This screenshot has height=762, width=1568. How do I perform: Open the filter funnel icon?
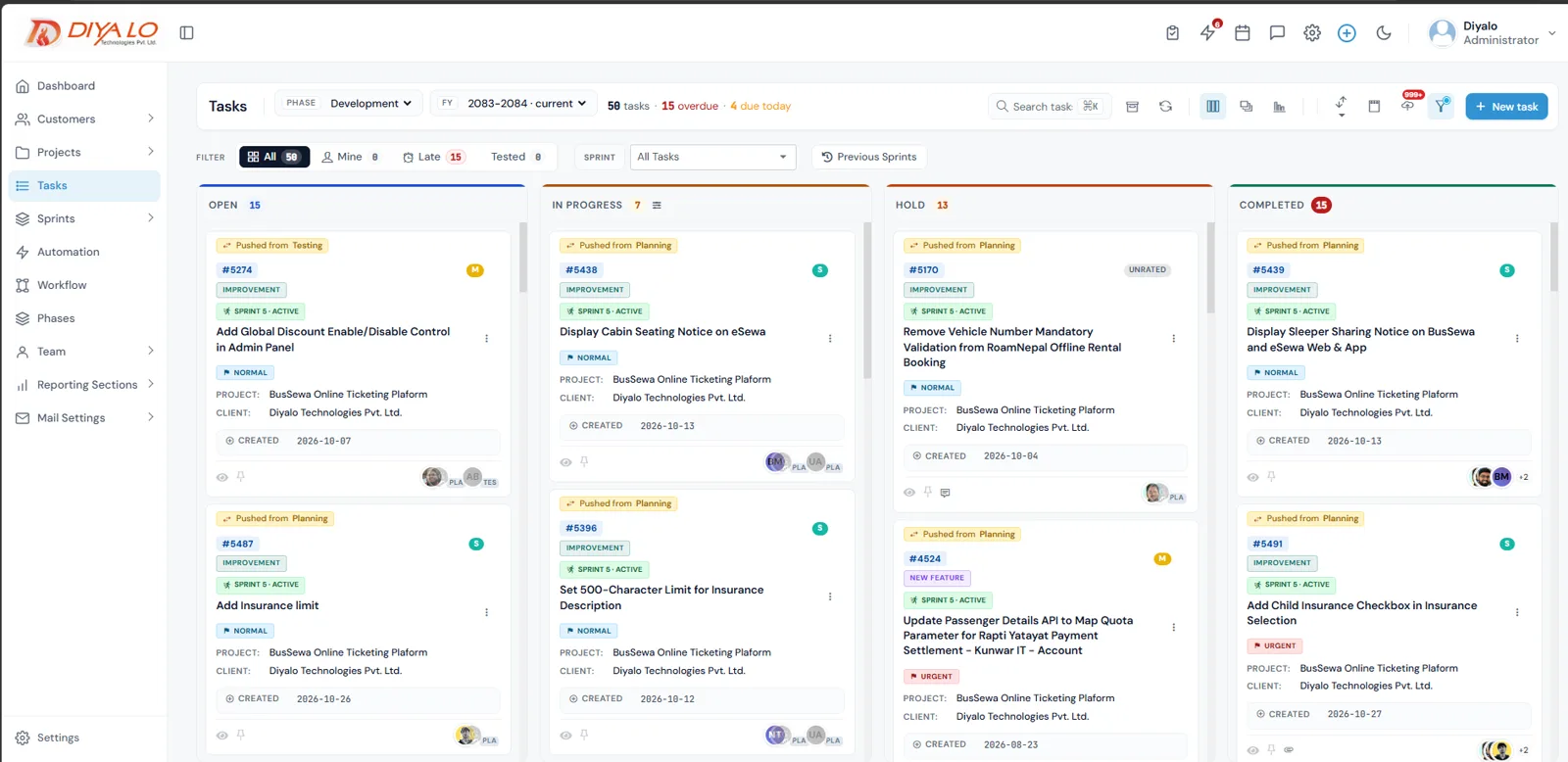tap(1442, 107)
